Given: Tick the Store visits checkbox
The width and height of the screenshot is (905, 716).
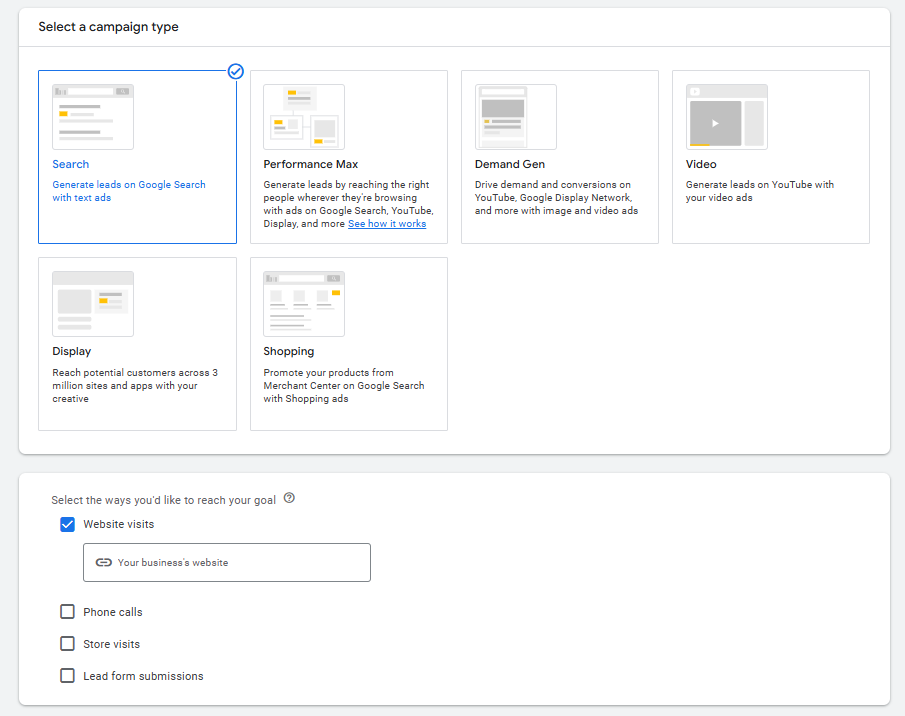Looking at the screenshot, I should (68, 644).
